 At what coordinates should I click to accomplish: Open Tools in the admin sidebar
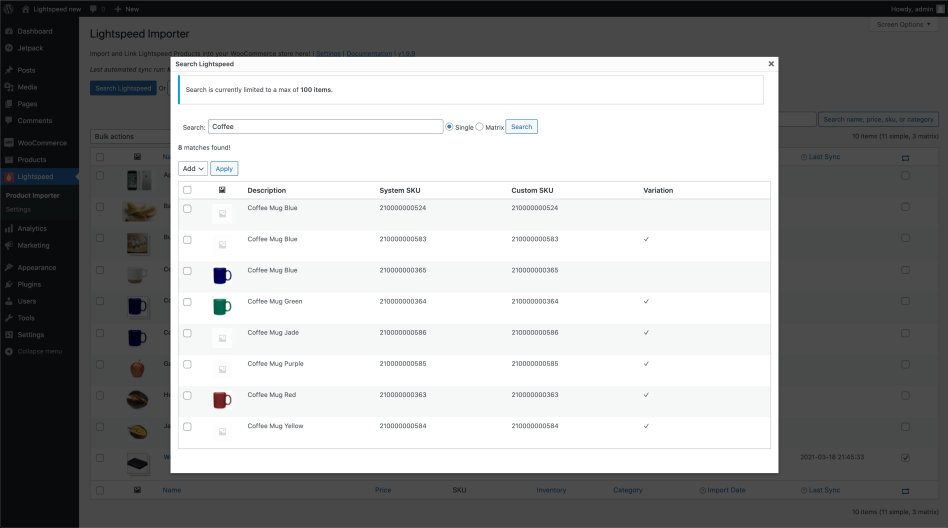[x=26, y=318]
